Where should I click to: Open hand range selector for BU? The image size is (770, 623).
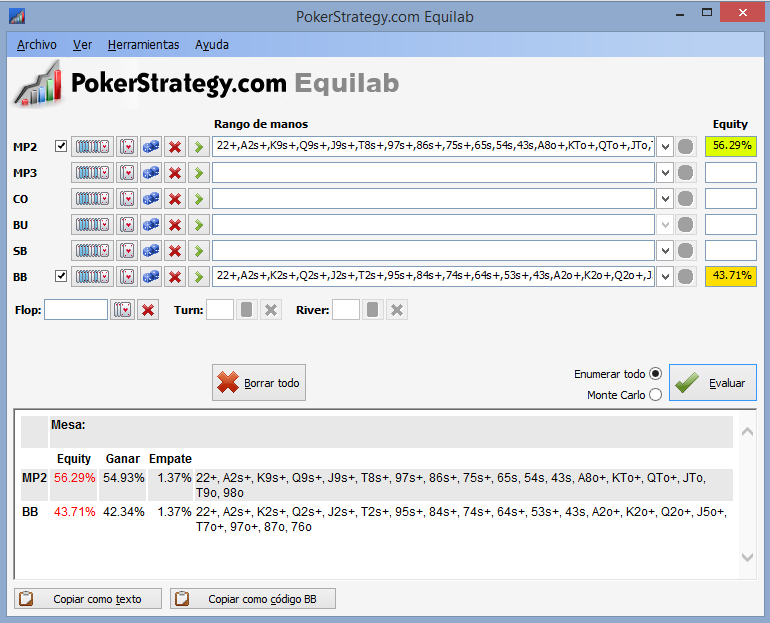tap(92, 224)
